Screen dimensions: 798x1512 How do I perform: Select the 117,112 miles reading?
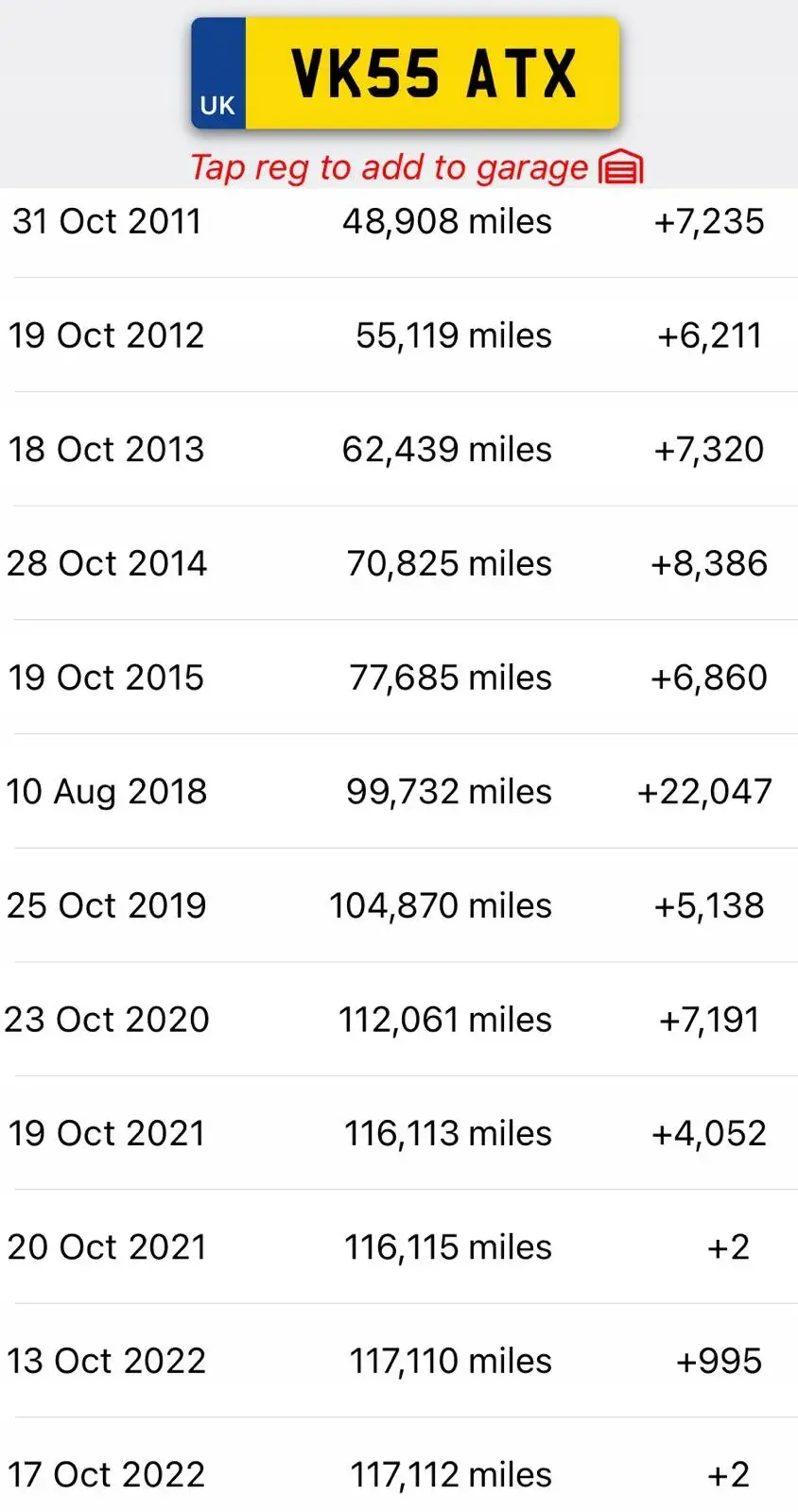451,1475
